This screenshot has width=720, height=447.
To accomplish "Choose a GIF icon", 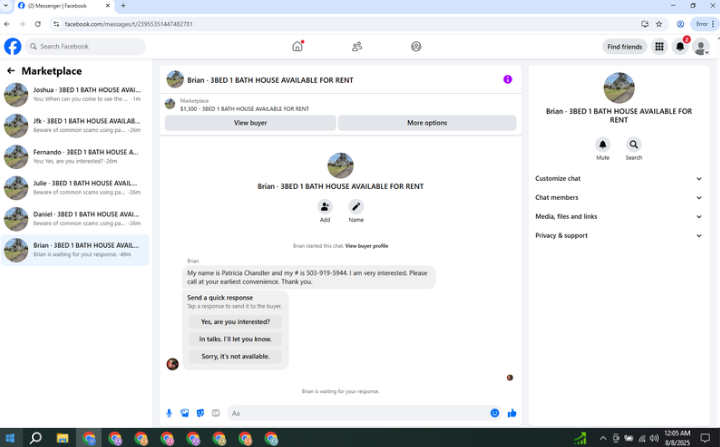I will pyautogui.click(x=216, y=413).
